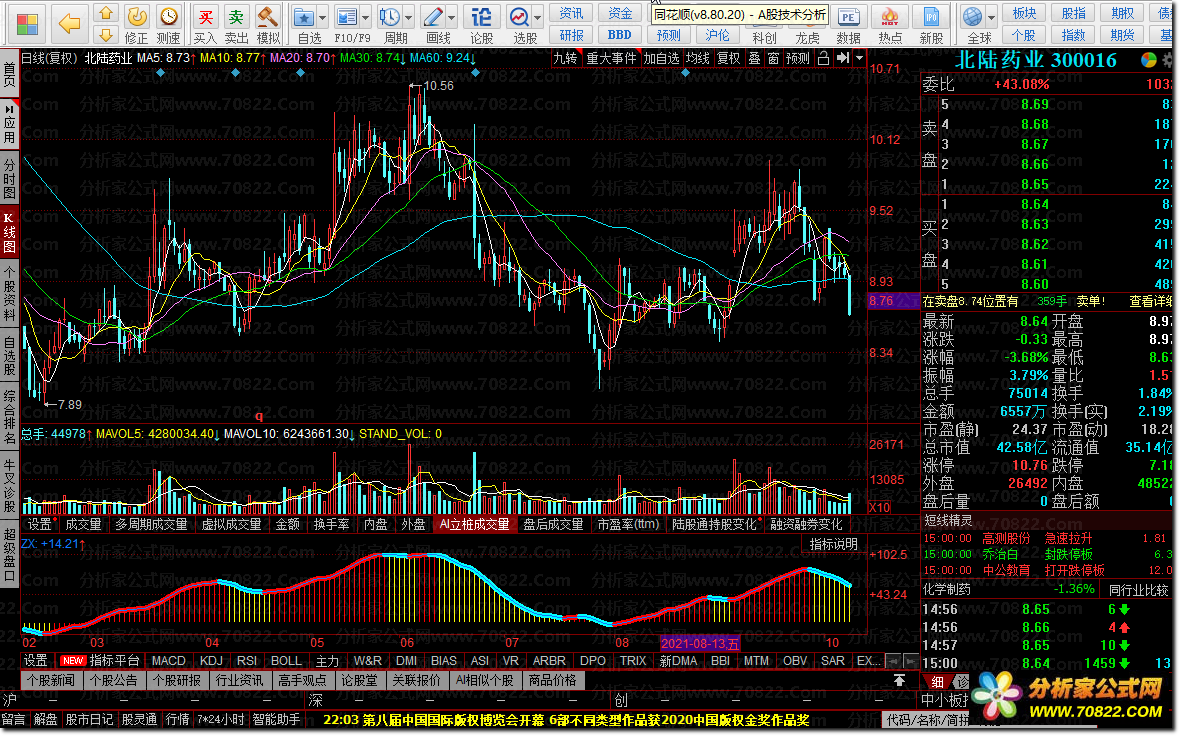The height and width of the screenshot is (736, 1181).
Task: Toggle the 预测 forecast in chart toolbar
Action: 798,58
